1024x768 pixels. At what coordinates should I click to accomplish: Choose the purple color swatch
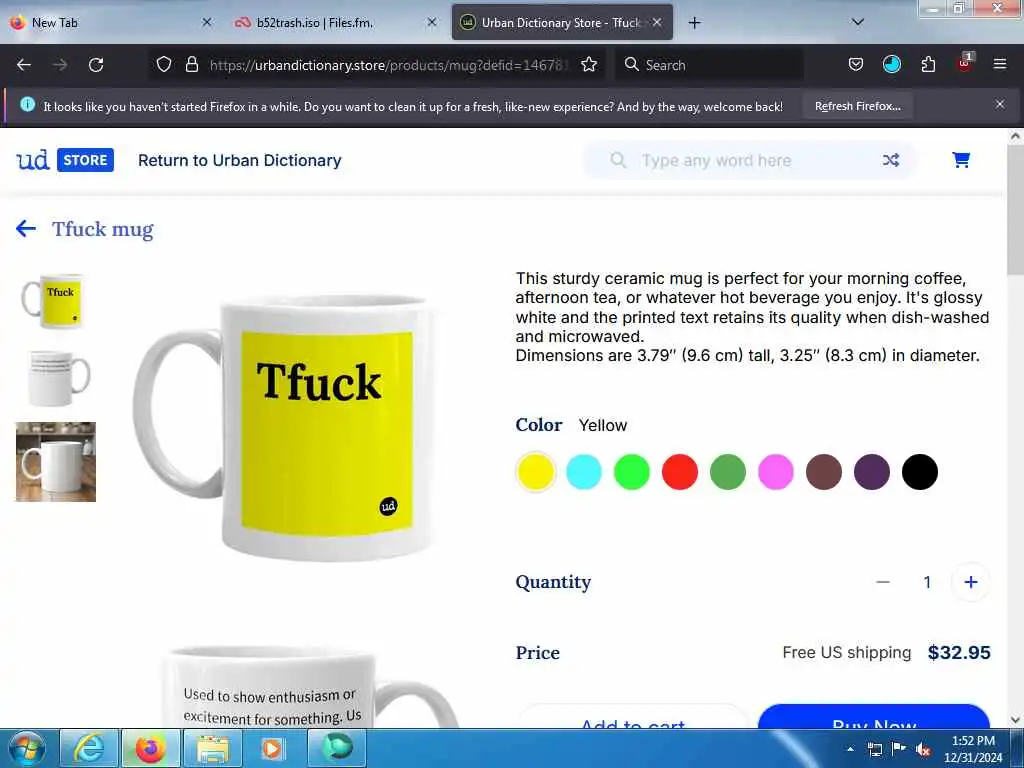(x=872, y=472)
